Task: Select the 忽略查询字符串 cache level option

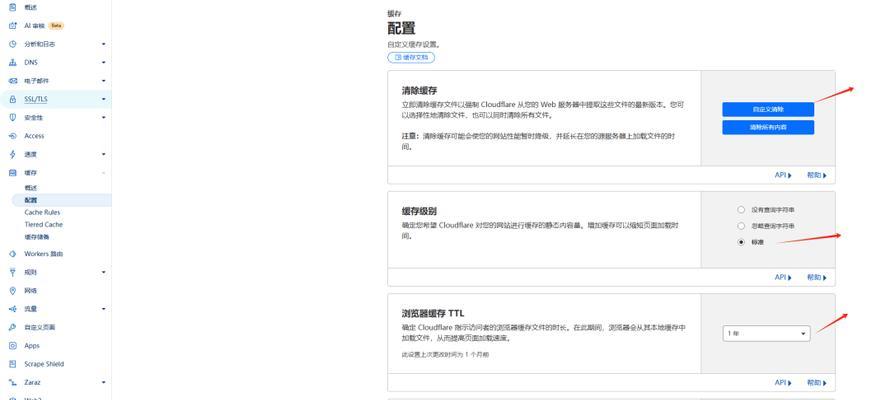Action: 741,226
